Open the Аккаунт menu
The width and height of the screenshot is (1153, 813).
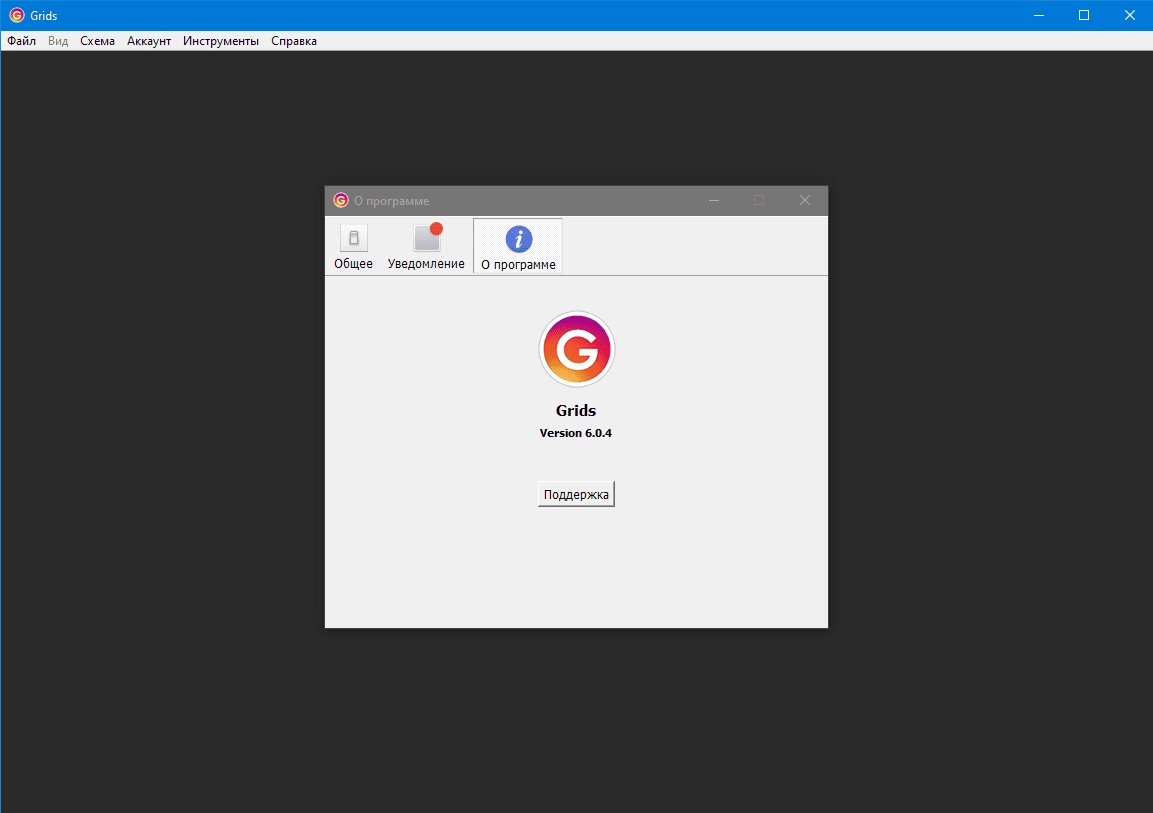[149, 41]
